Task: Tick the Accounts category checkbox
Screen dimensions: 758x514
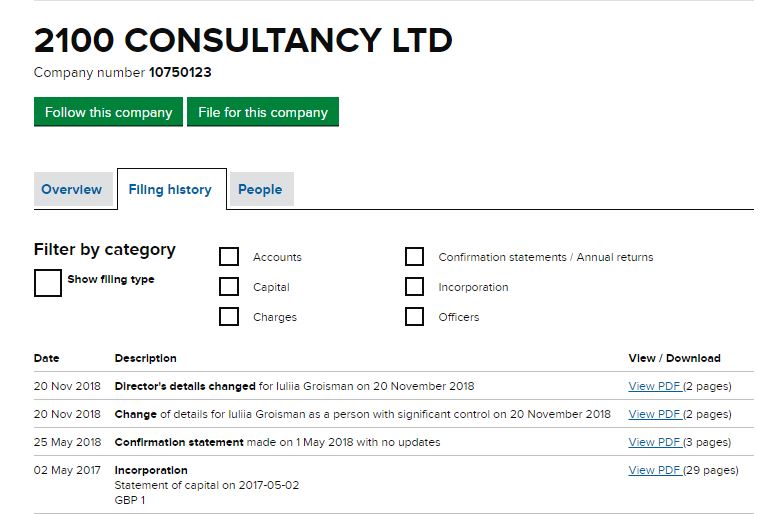Action: [229, 257]
